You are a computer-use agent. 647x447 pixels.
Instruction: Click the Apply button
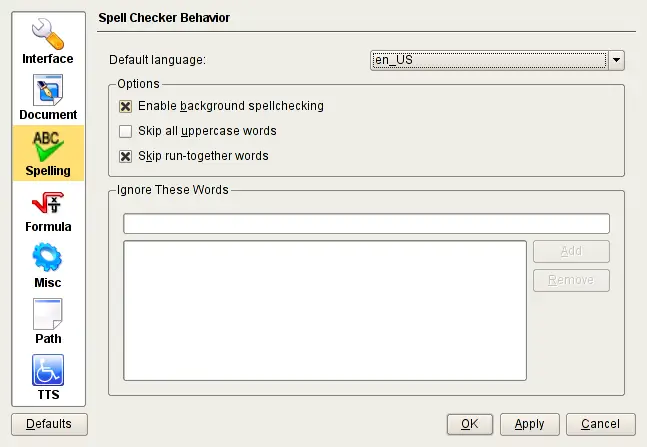tap(529, 424)
